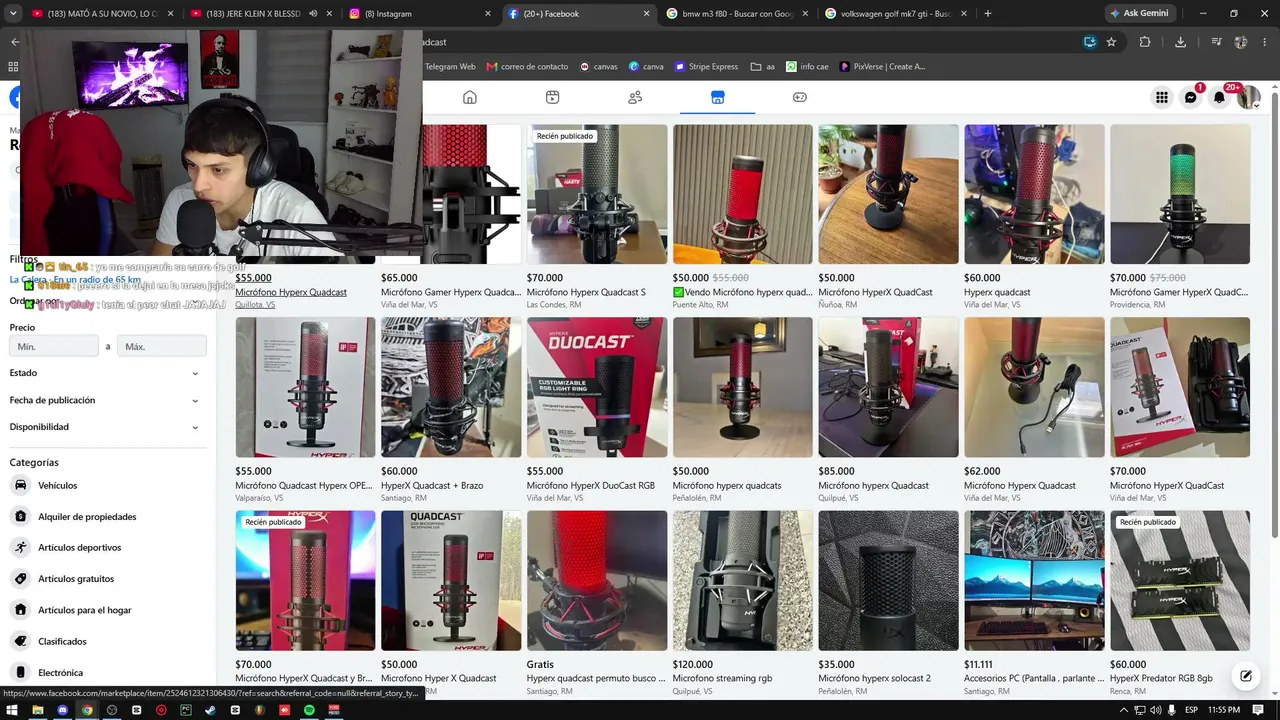This screenshot has height=720, width=1280.
Task: Expand the Estado filter
Action: [x=104, y=373]
